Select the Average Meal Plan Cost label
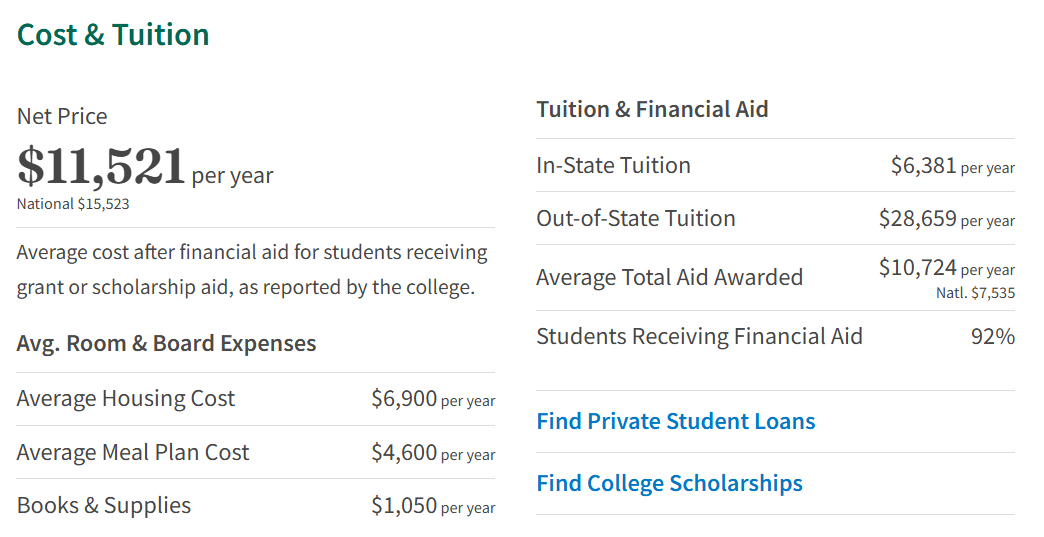The width and height of the screenshot is (1044, 537). click(133, 452)
